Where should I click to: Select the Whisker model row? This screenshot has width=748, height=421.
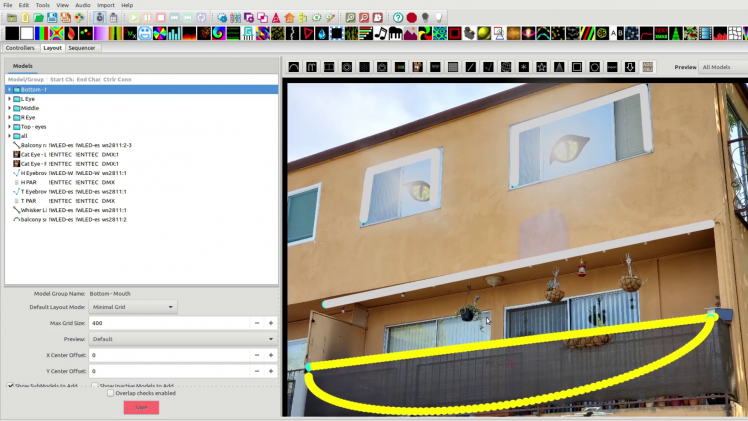tap(141, 210)
